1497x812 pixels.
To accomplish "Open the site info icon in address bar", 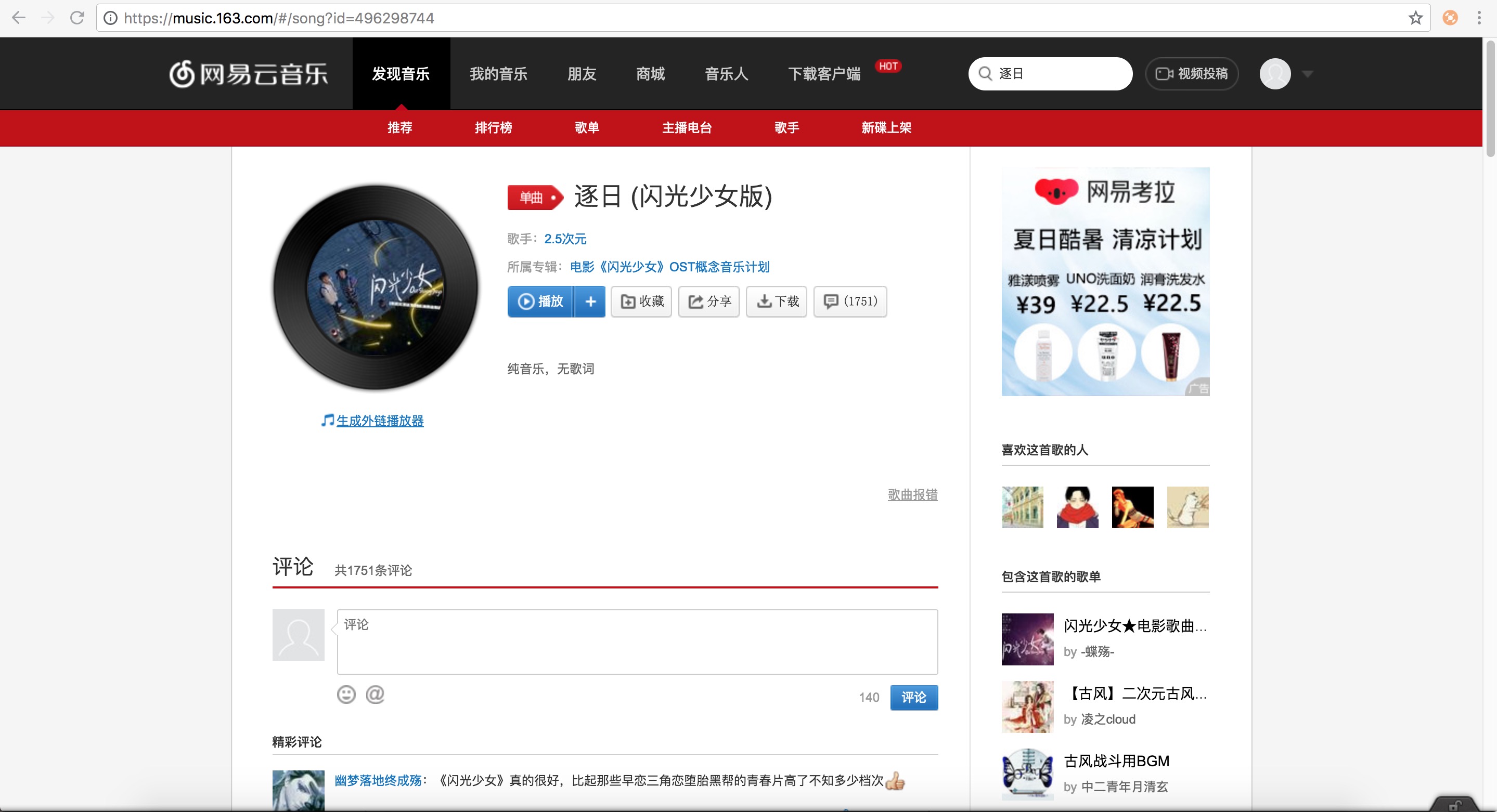I will (110, 18).
